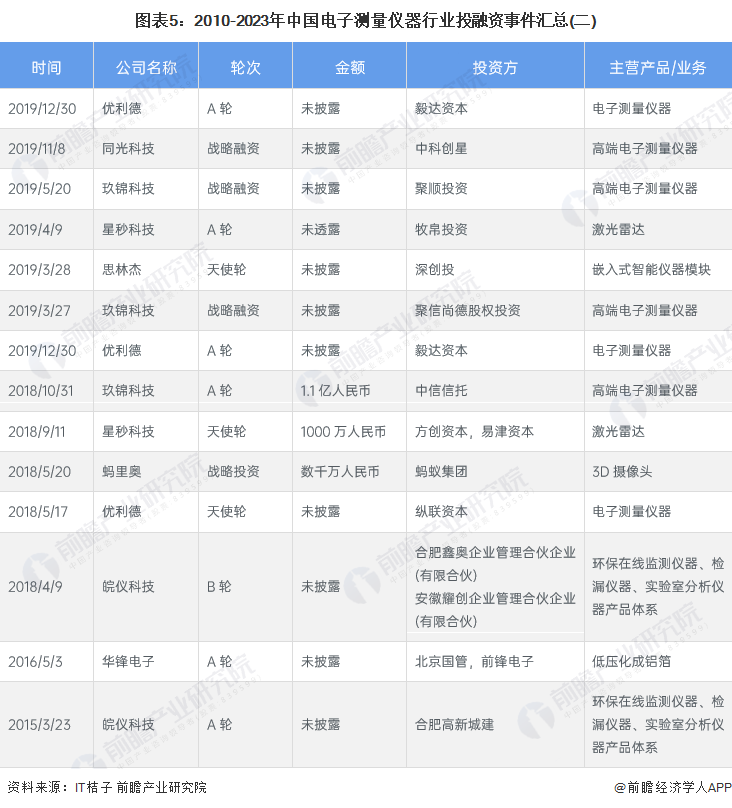Screen dimensions: 732x808
Task: Click the 2018/9/11 date cell
Action: (x=37, y=431)
